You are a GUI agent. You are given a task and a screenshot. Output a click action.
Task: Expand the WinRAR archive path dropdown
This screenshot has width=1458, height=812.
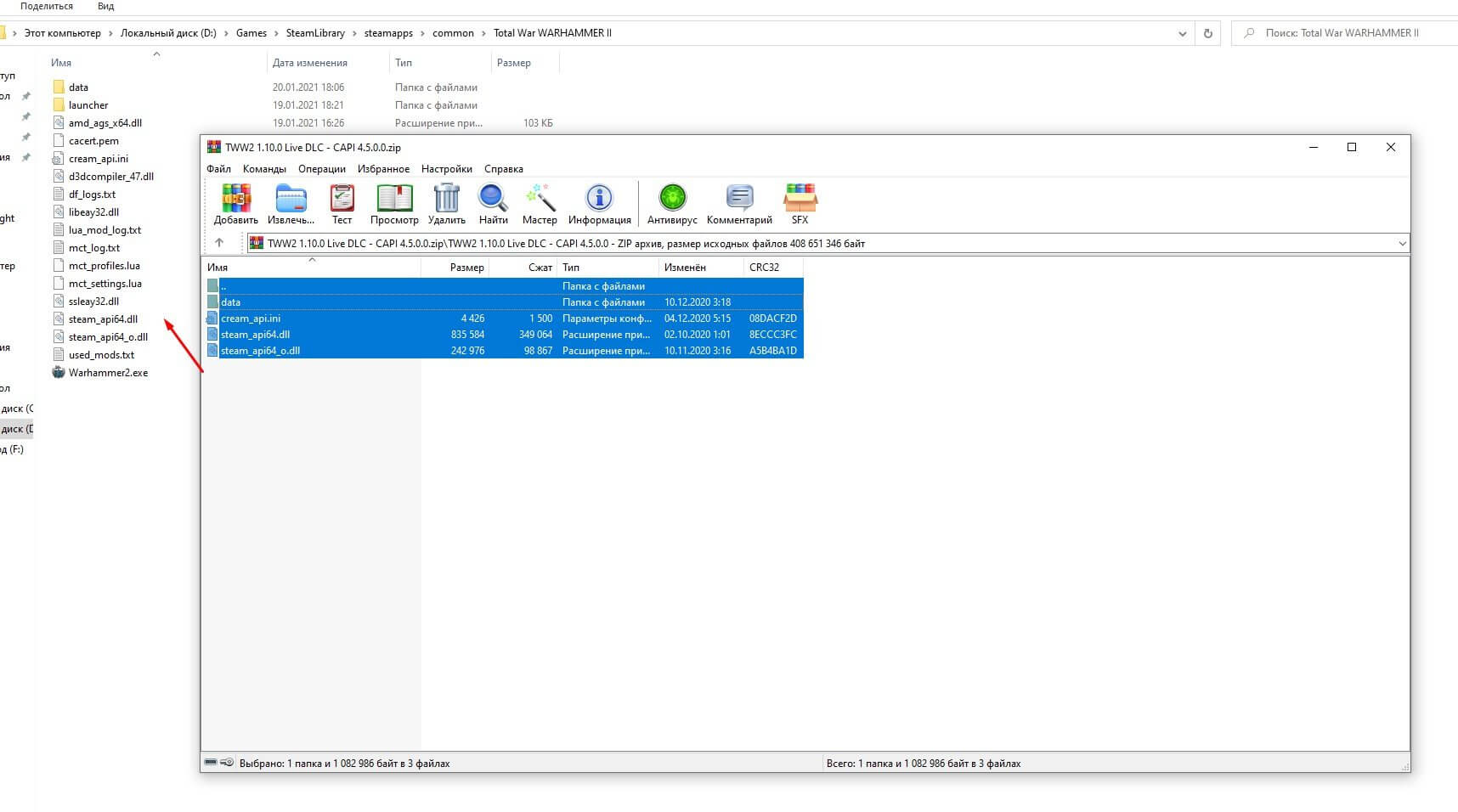point(1401,244)
